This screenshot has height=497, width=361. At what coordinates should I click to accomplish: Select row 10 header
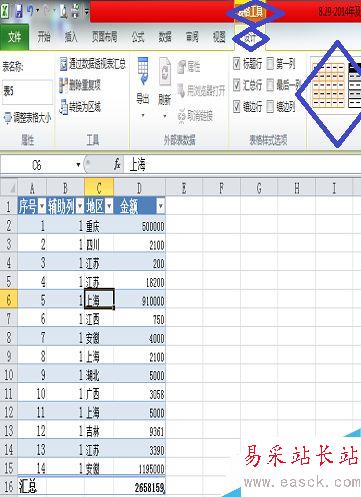[x=9, y=375]
